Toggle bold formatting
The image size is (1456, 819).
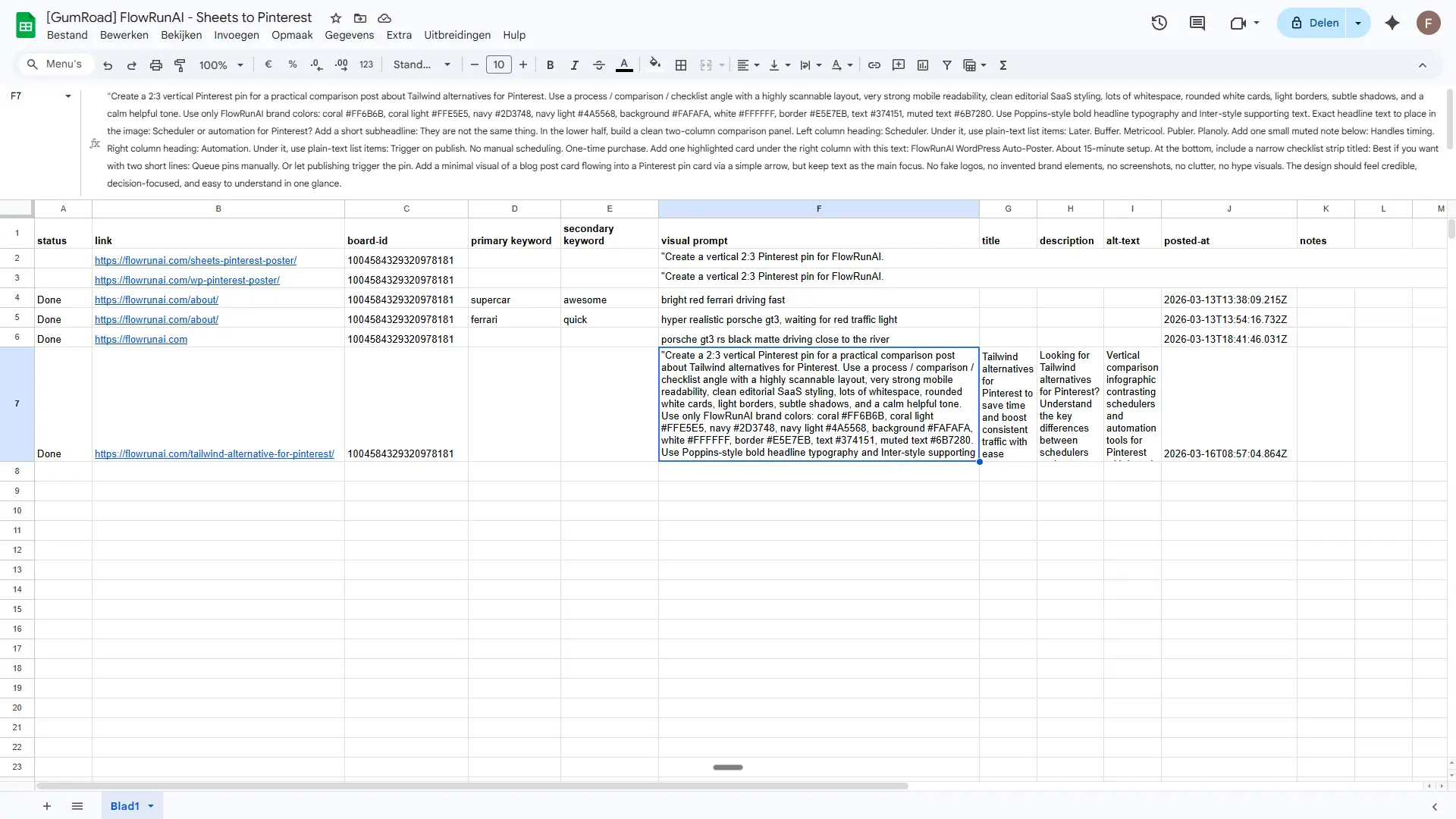click(550, 65)
